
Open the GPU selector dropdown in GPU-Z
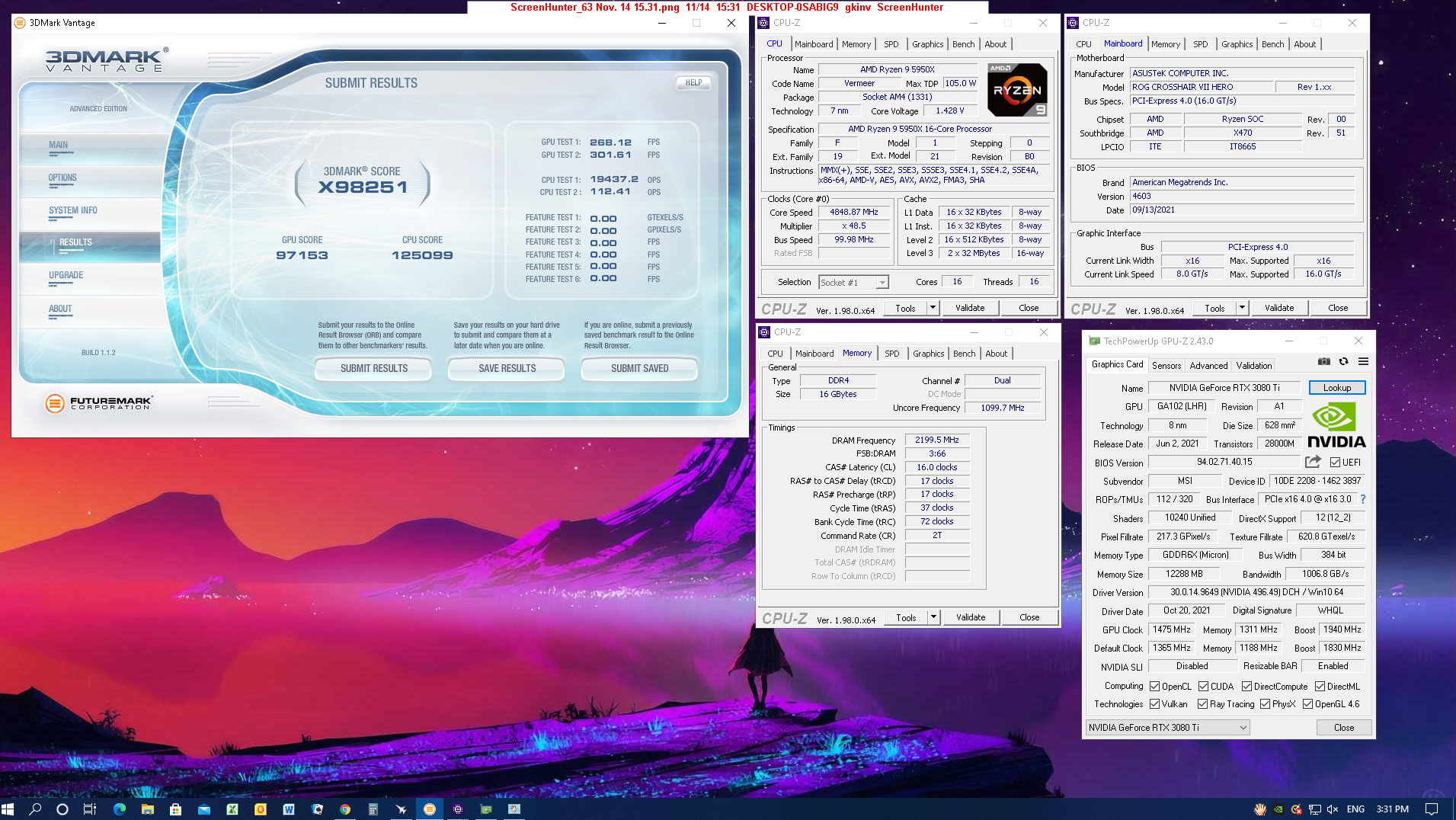pyautogui.click(x=1167, y=728)
